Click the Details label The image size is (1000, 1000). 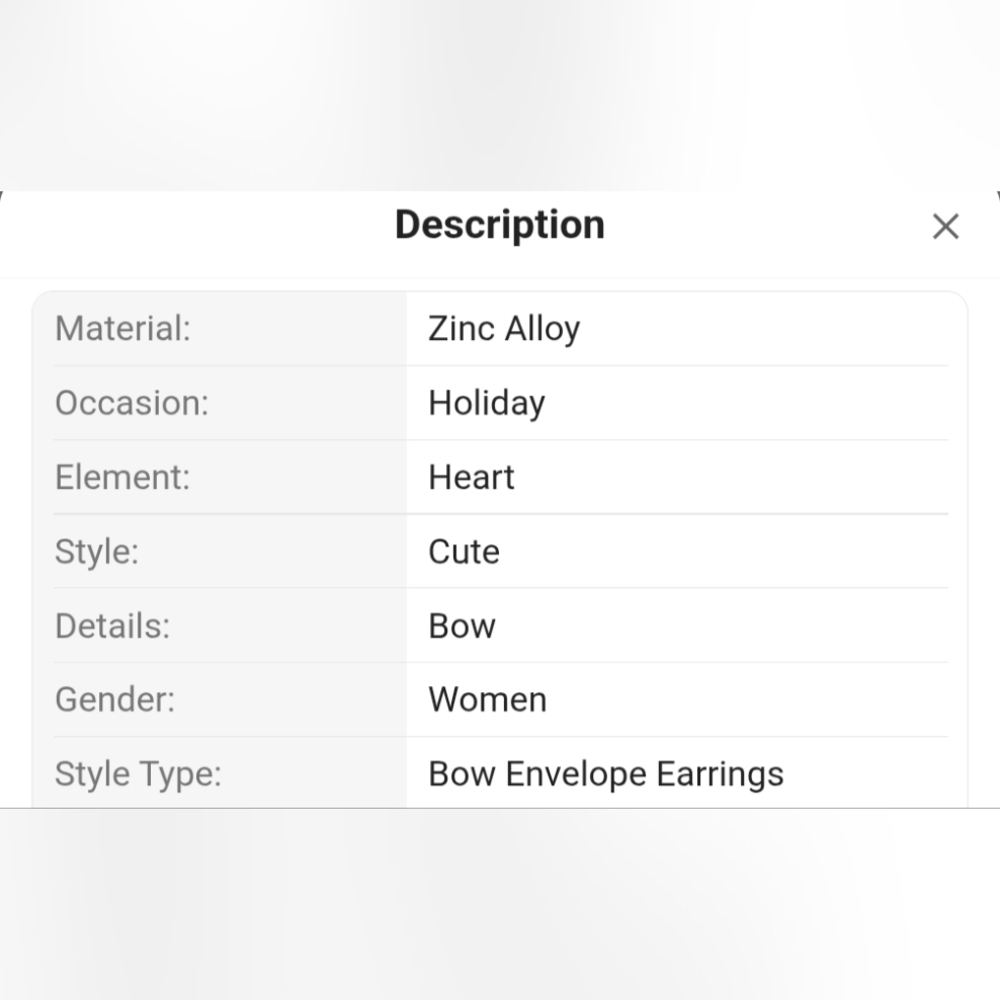click(x=112, y=626)
